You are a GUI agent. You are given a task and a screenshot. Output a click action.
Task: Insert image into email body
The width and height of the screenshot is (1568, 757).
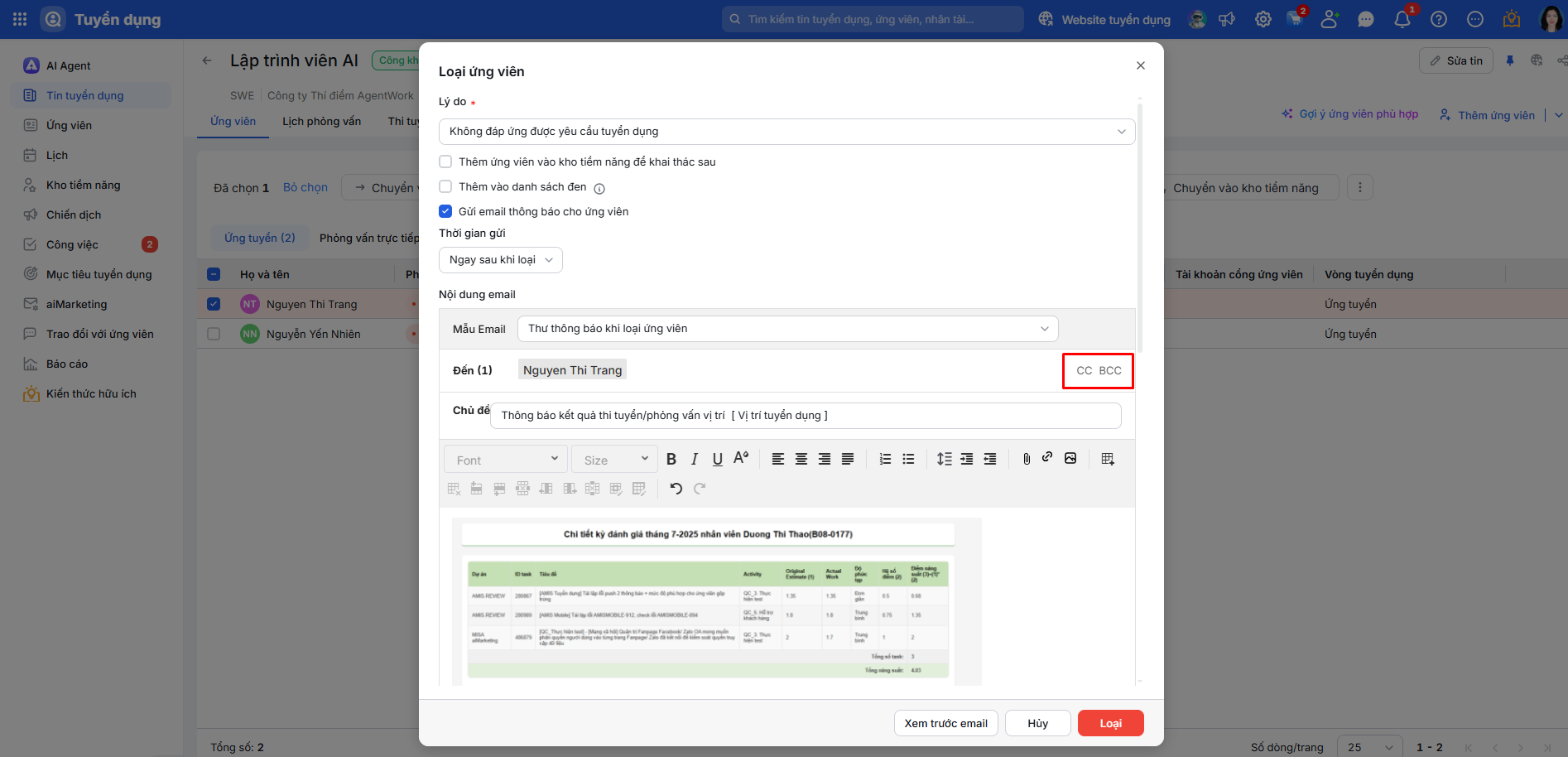click(1070, 458)
